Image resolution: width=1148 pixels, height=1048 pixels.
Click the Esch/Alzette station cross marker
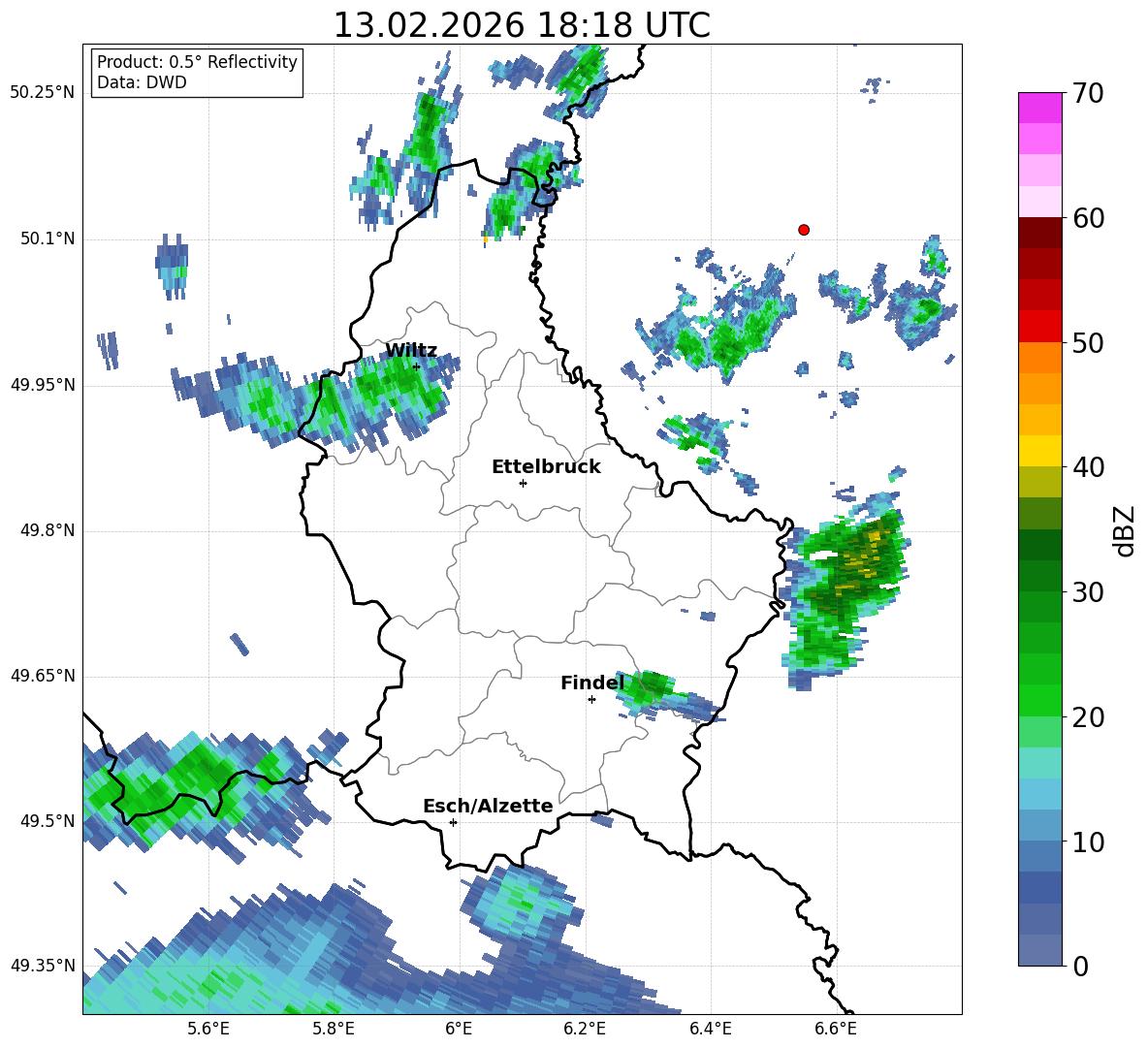pos(453,822)
